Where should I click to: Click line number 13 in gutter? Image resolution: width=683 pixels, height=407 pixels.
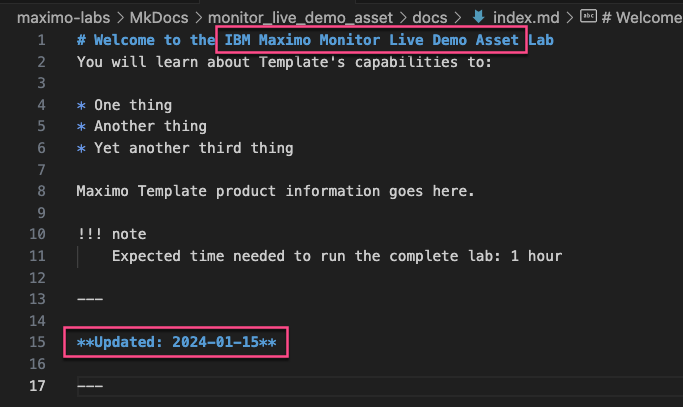click(x=37, y=299)
